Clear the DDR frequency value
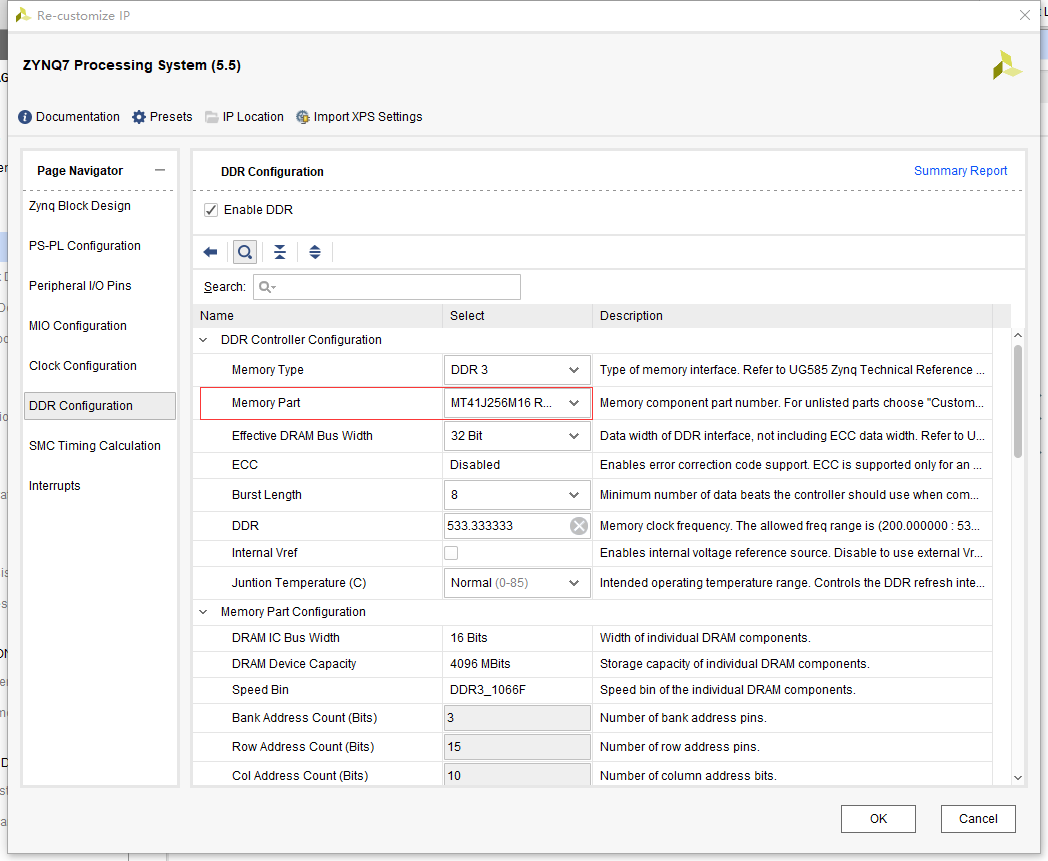This screenshot has height=861, width=1048. click(579, 526)
